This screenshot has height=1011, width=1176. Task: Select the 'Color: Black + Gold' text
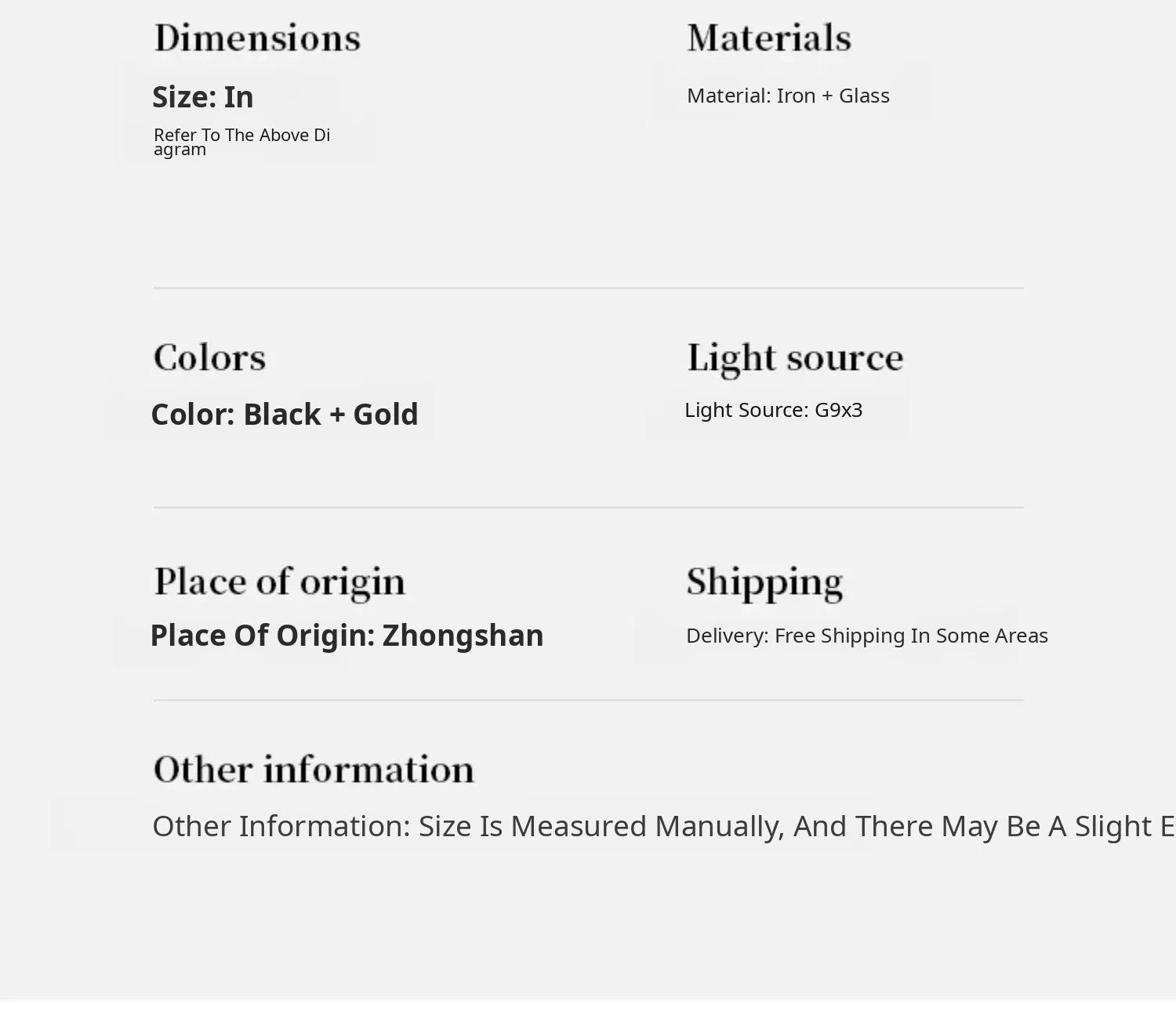(284, 414)
